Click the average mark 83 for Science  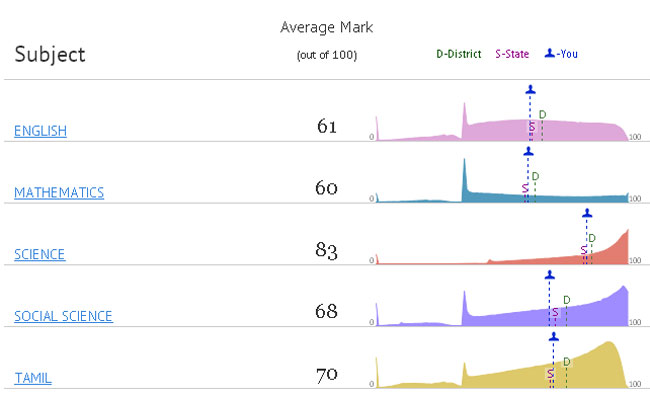click(x=327, y=250)
